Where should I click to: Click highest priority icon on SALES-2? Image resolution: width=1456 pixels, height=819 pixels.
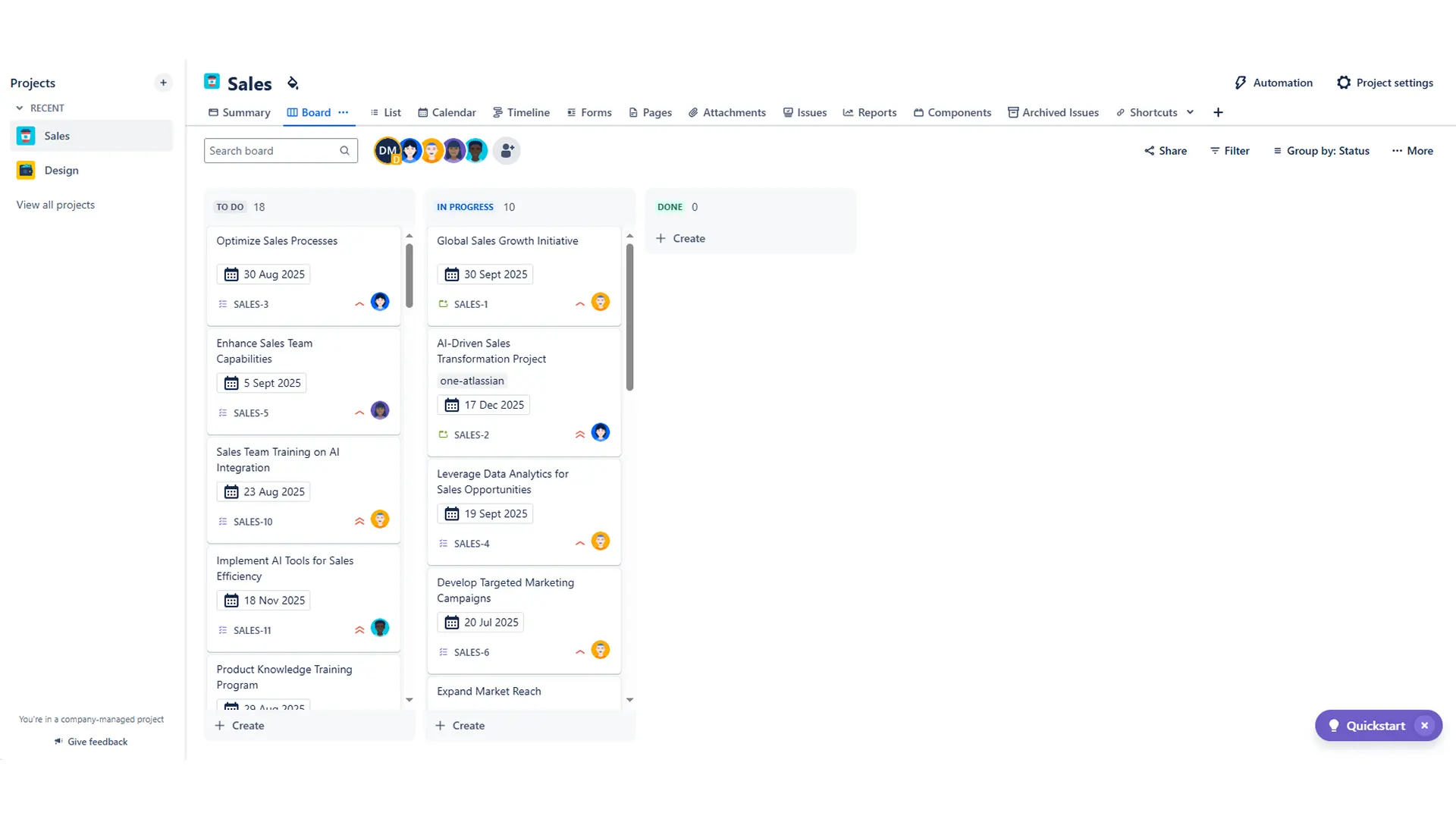pos(580,435)
